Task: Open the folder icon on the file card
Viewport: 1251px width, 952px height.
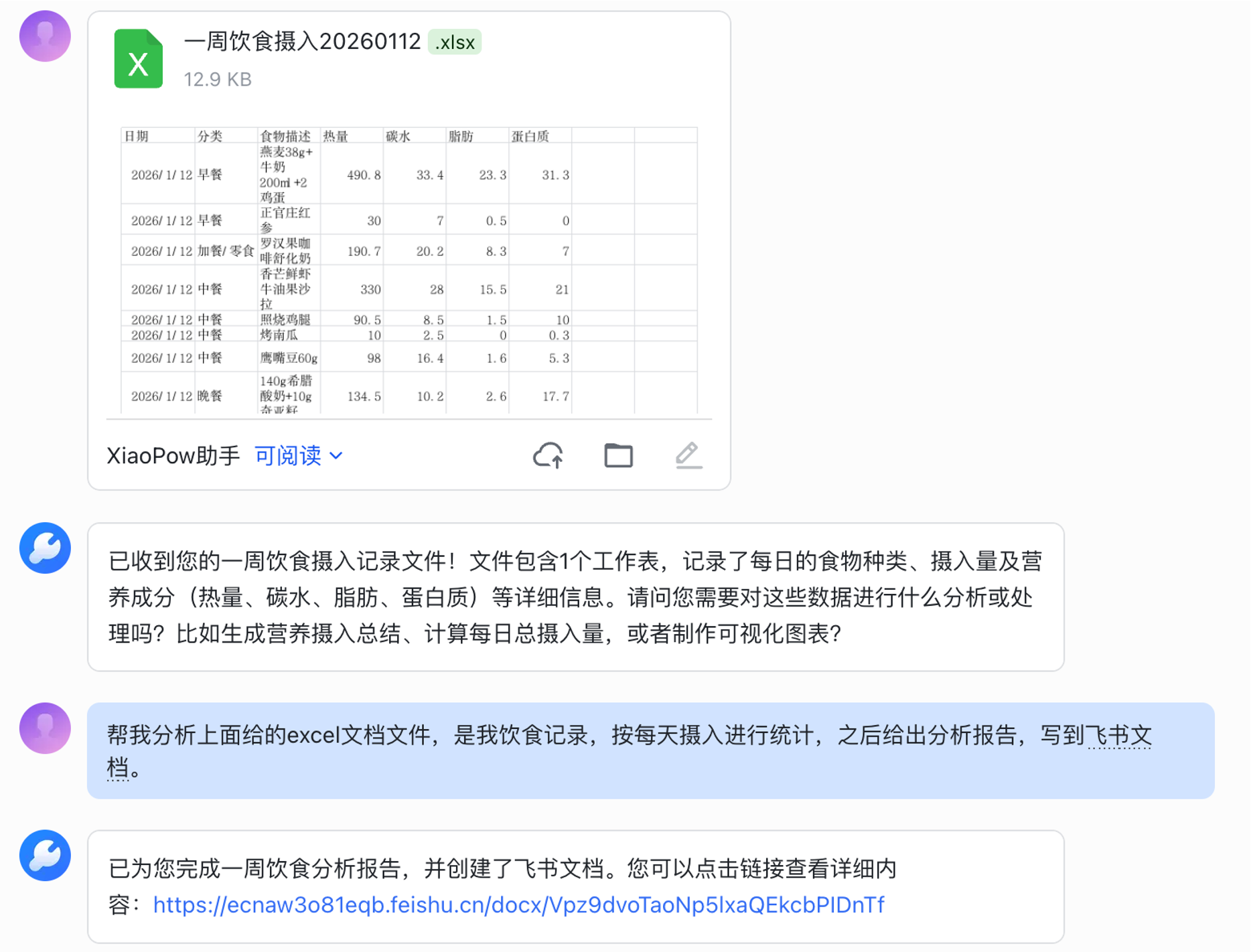Action: point(617,455)
